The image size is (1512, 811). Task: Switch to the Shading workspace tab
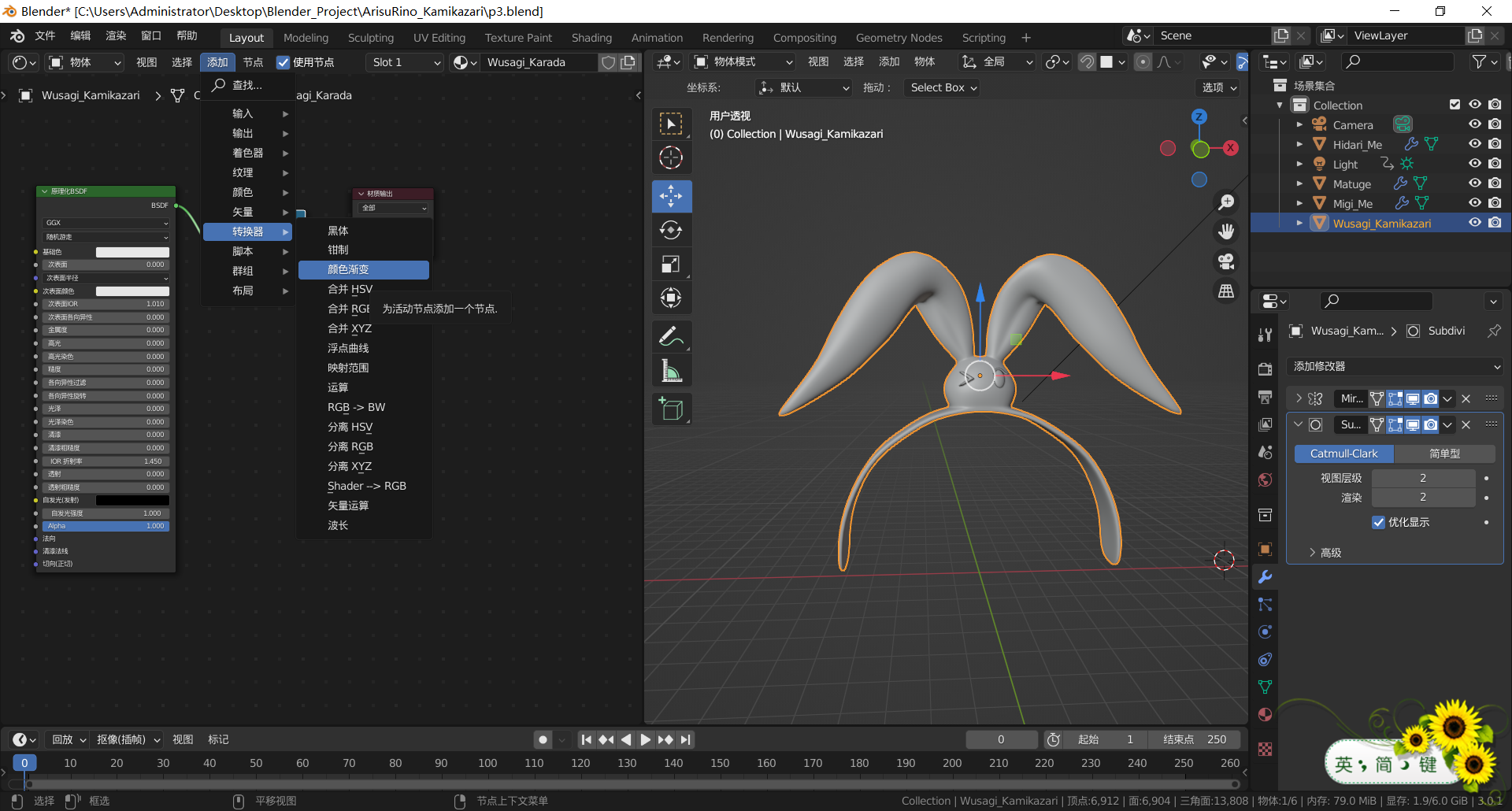(x=591, y=38)
